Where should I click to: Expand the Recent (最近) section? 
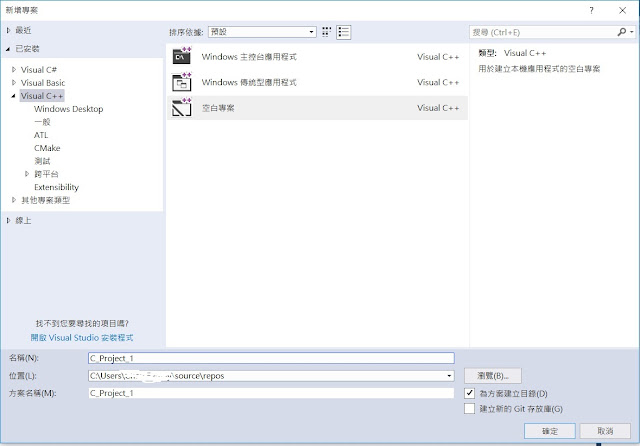pyautogui.click(x=8, y=30)
